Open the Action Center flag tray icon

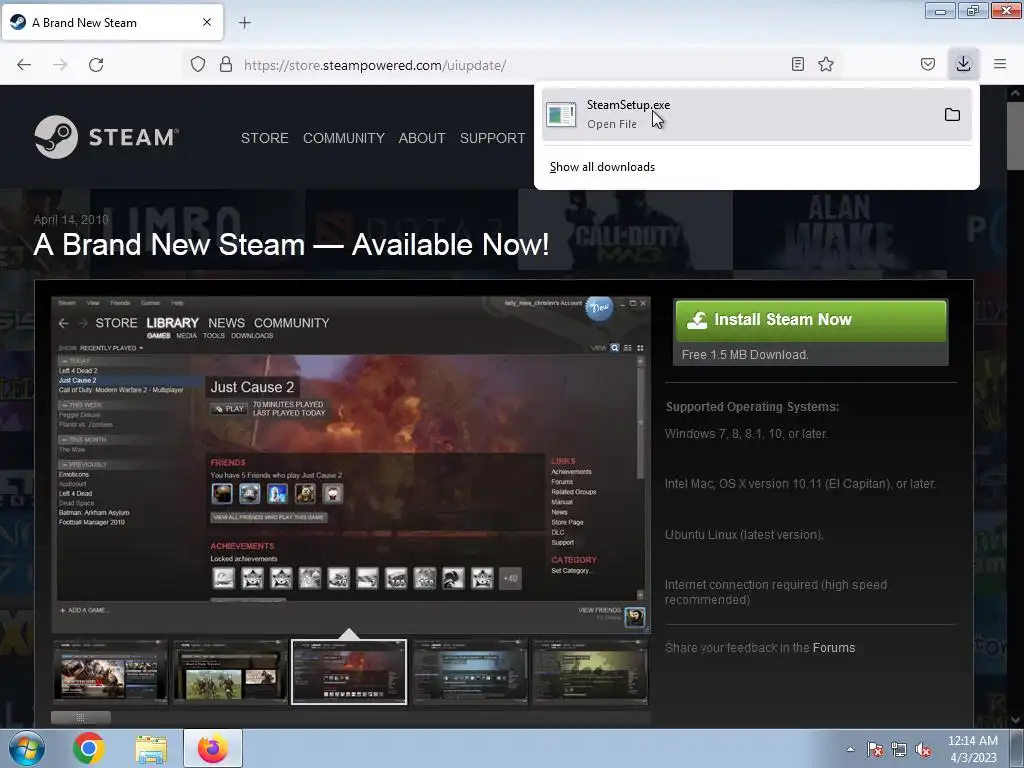pyautogui.click(x=875, y=749)
